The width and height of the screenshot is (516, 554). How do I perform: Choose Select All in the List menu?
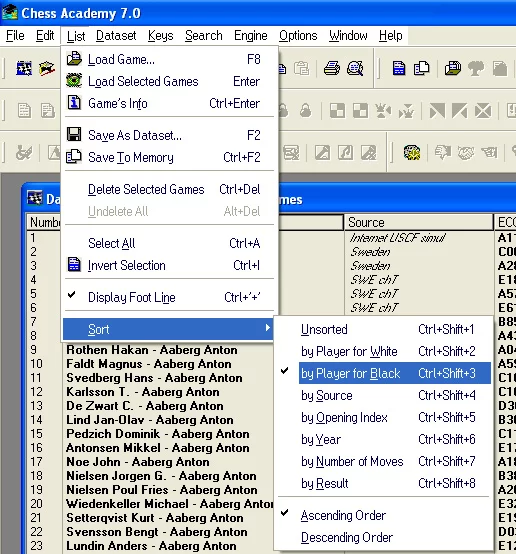[170, 243]
